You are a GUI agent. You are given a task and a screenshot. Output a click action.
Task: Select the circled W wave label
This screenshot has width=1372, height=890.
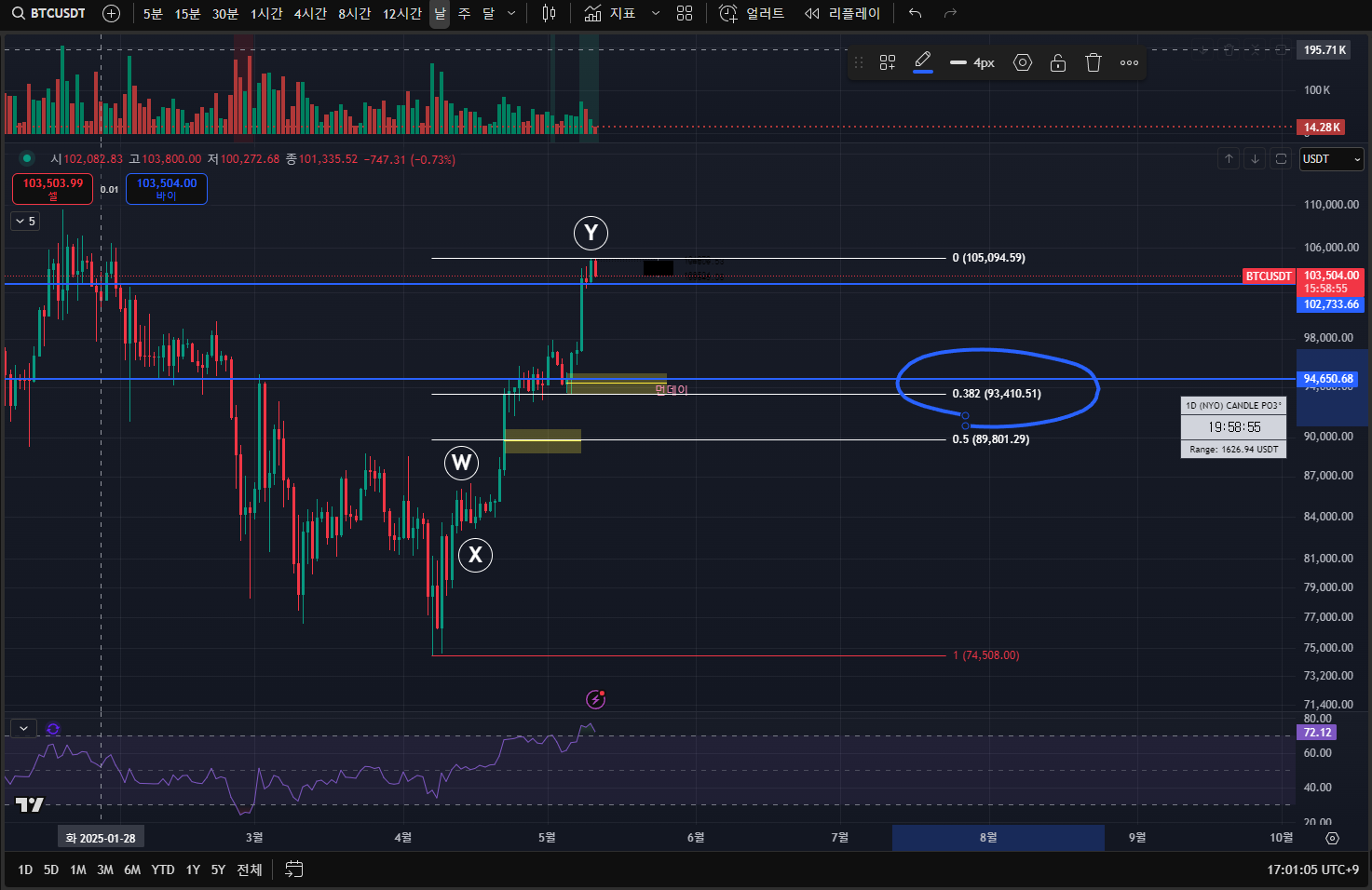pos(461,463)
